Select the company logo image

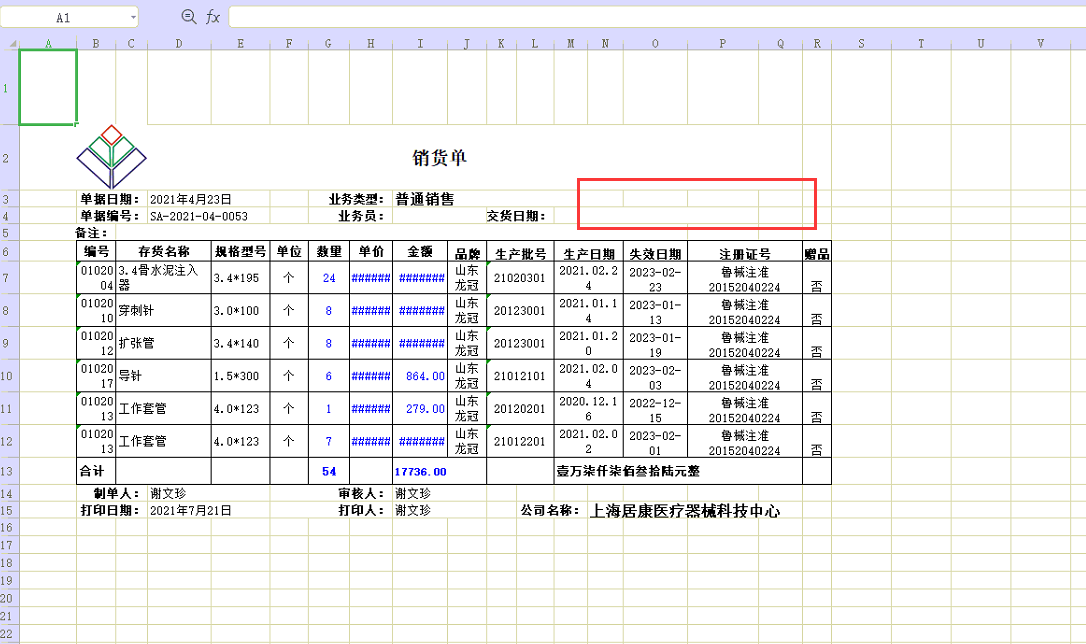click(x=112, y=157)
